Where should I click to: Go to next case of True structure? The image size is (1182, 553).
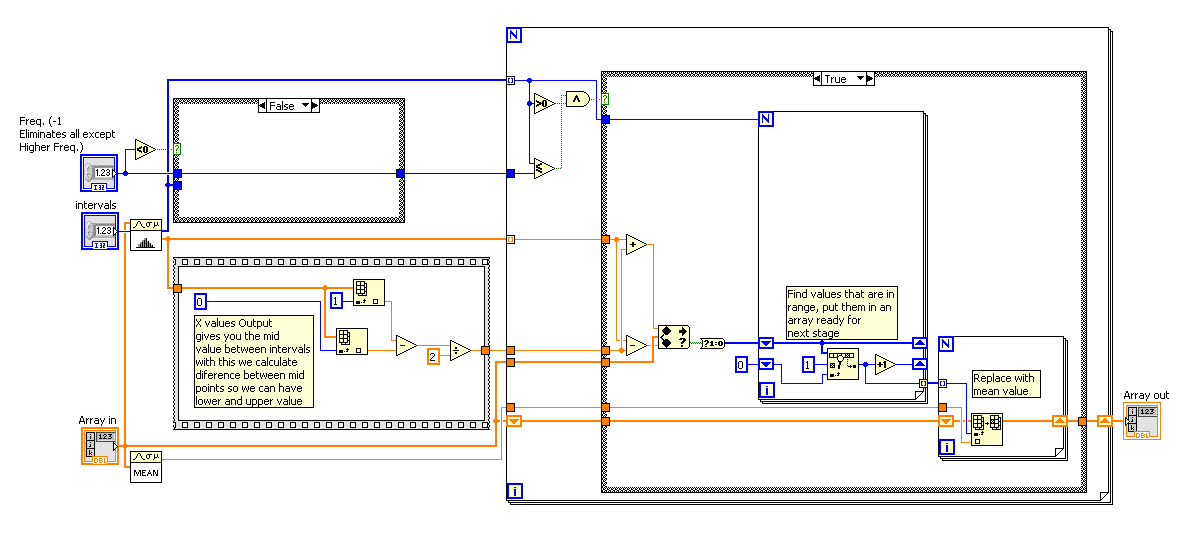pos(870,79)
